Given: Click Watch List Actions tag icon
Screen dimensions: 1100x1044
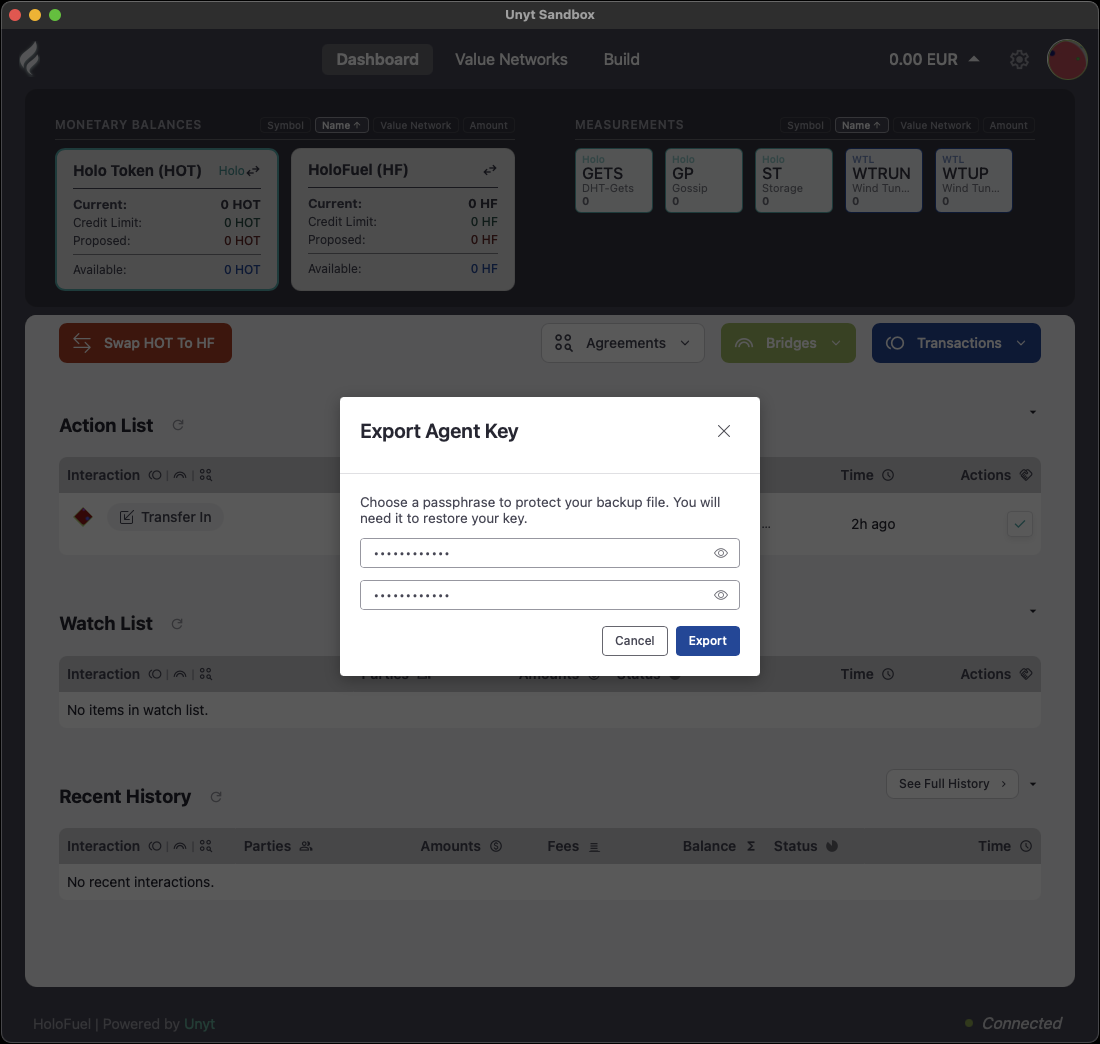Looking at the screenshot, I should [1026, 674].
